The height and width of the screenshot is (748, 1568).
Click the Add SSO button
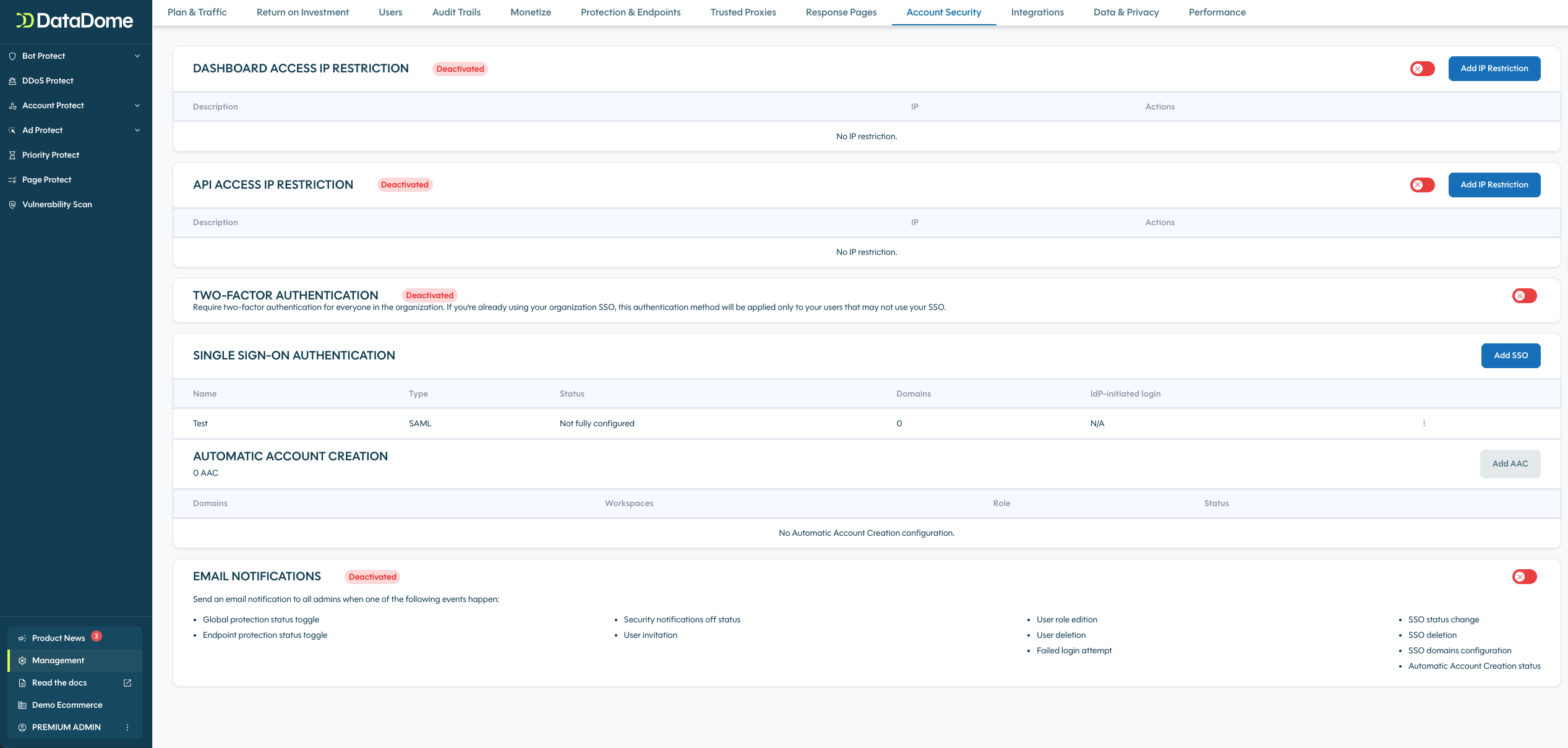(1510, 356)
